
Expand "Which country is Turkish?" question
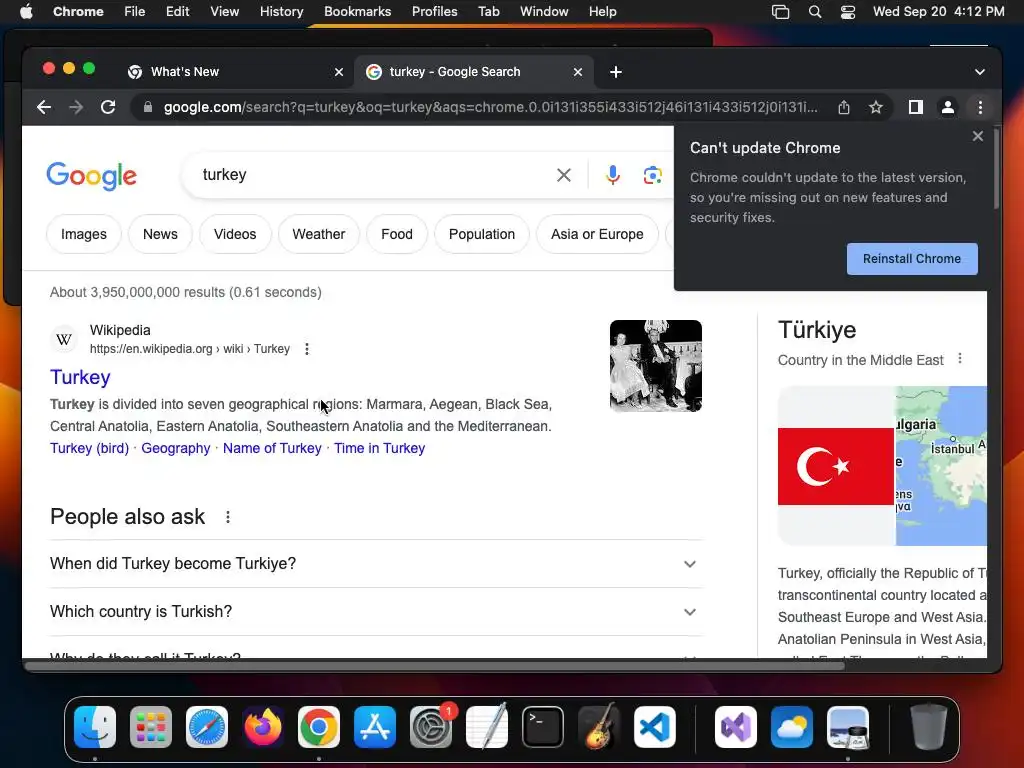click(376, 612)
